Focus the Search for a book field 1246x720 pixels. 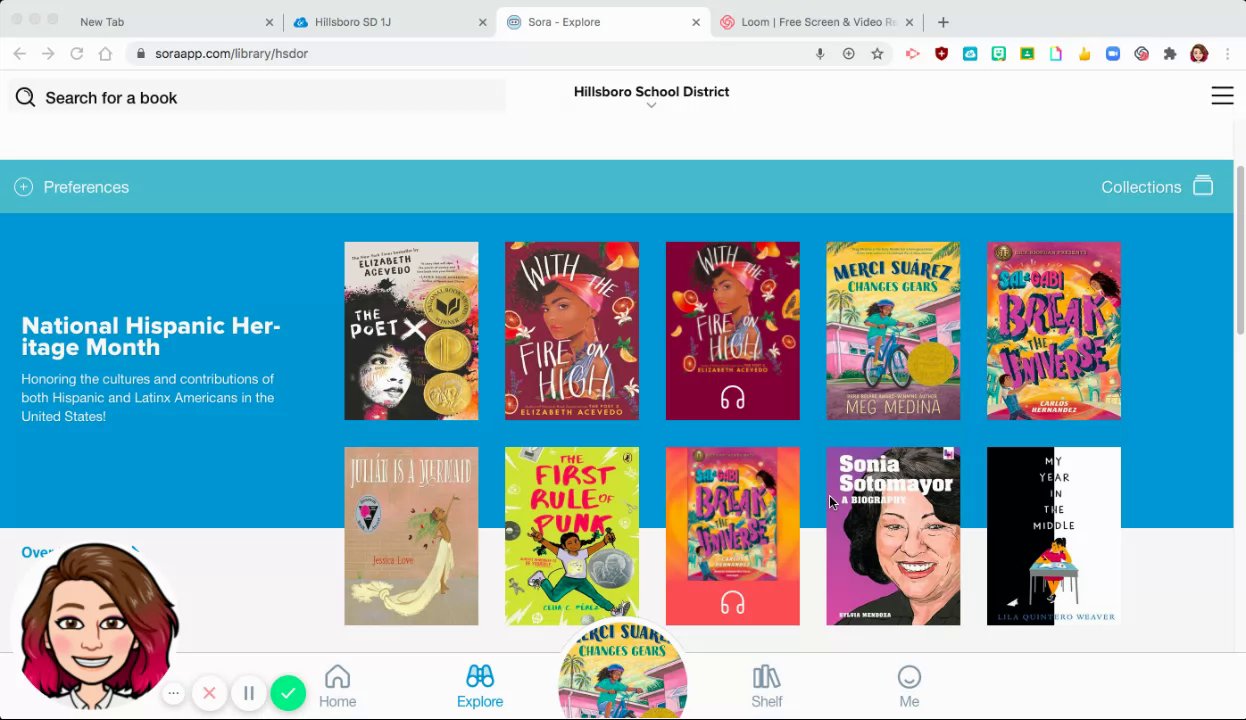point(257,97)
